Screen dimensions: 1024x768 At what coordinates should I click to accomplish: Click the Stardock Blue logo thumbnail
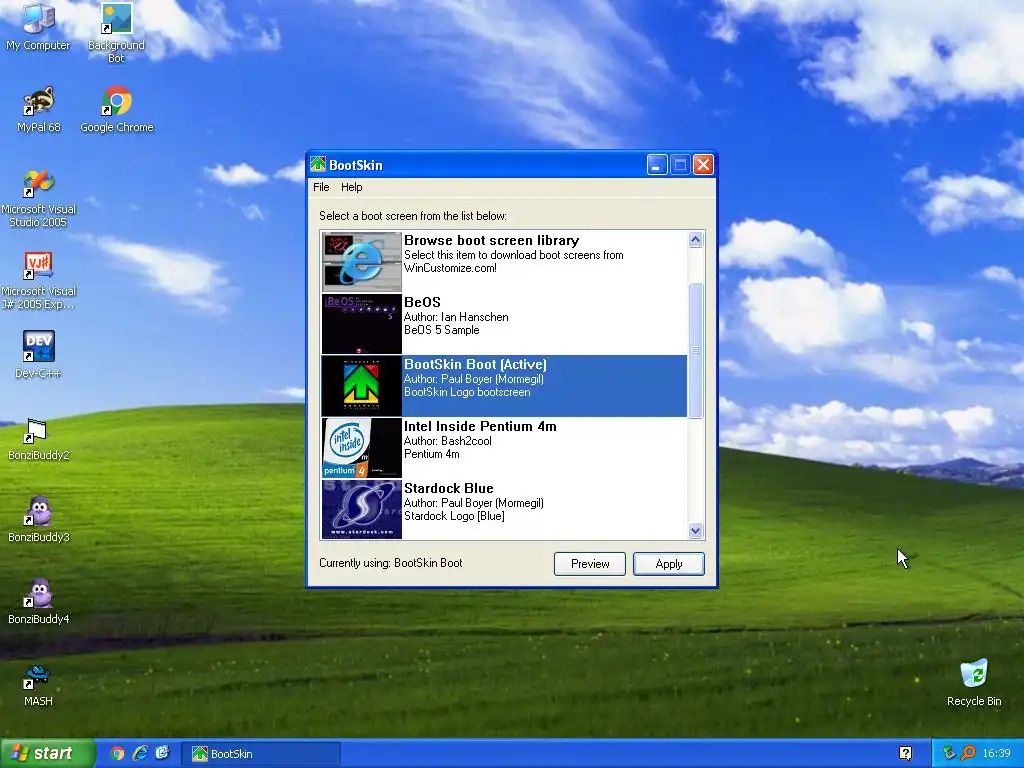tap(362, 509)
